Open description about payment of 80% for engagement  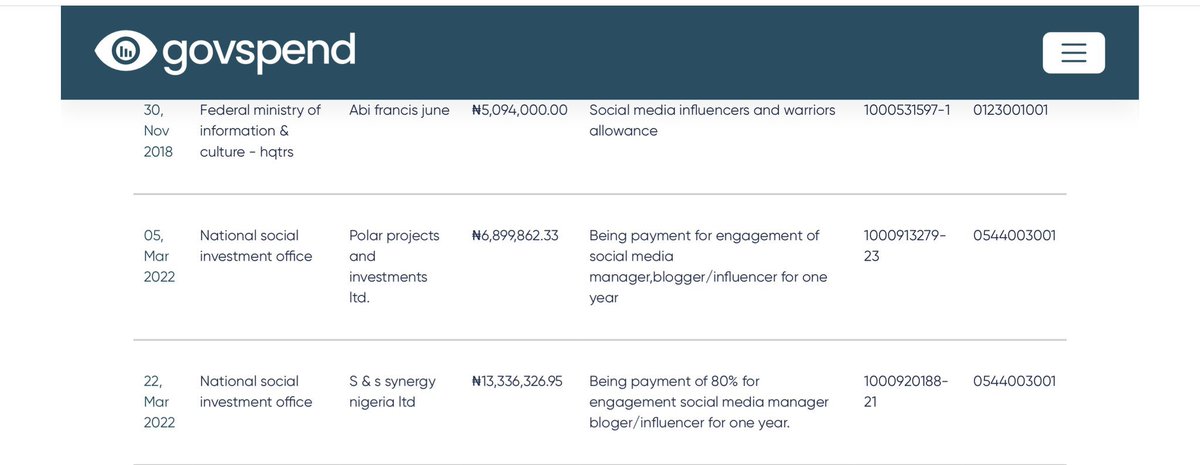709,401
